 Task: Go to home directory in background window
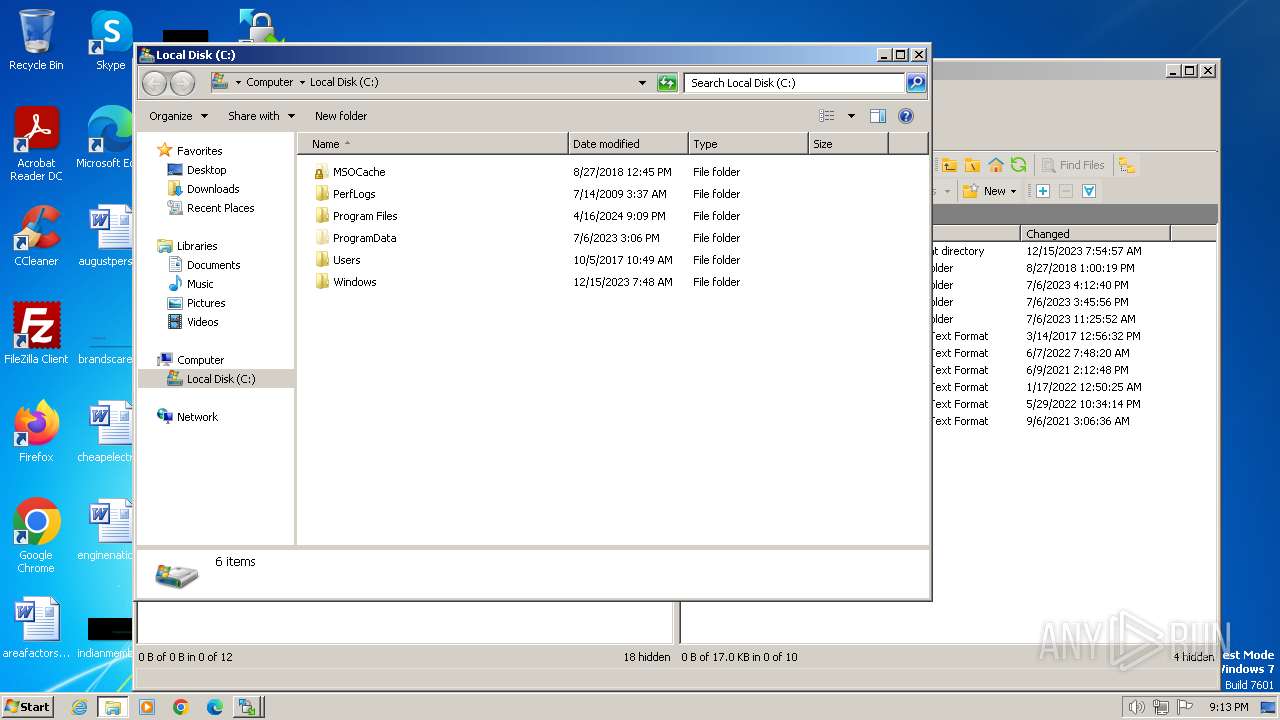pyautogui.click(x=996, y=165)
